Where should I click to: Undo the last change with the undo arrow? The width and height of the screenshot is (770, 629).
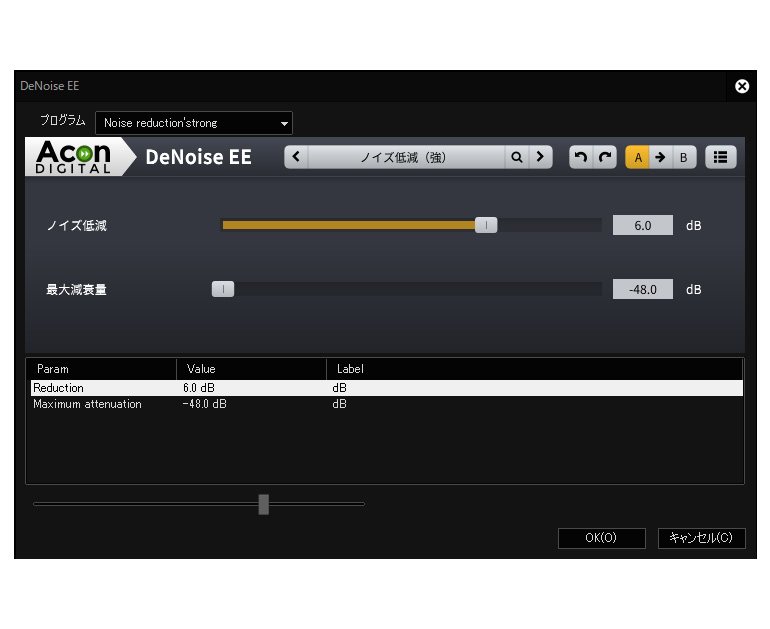581,157
